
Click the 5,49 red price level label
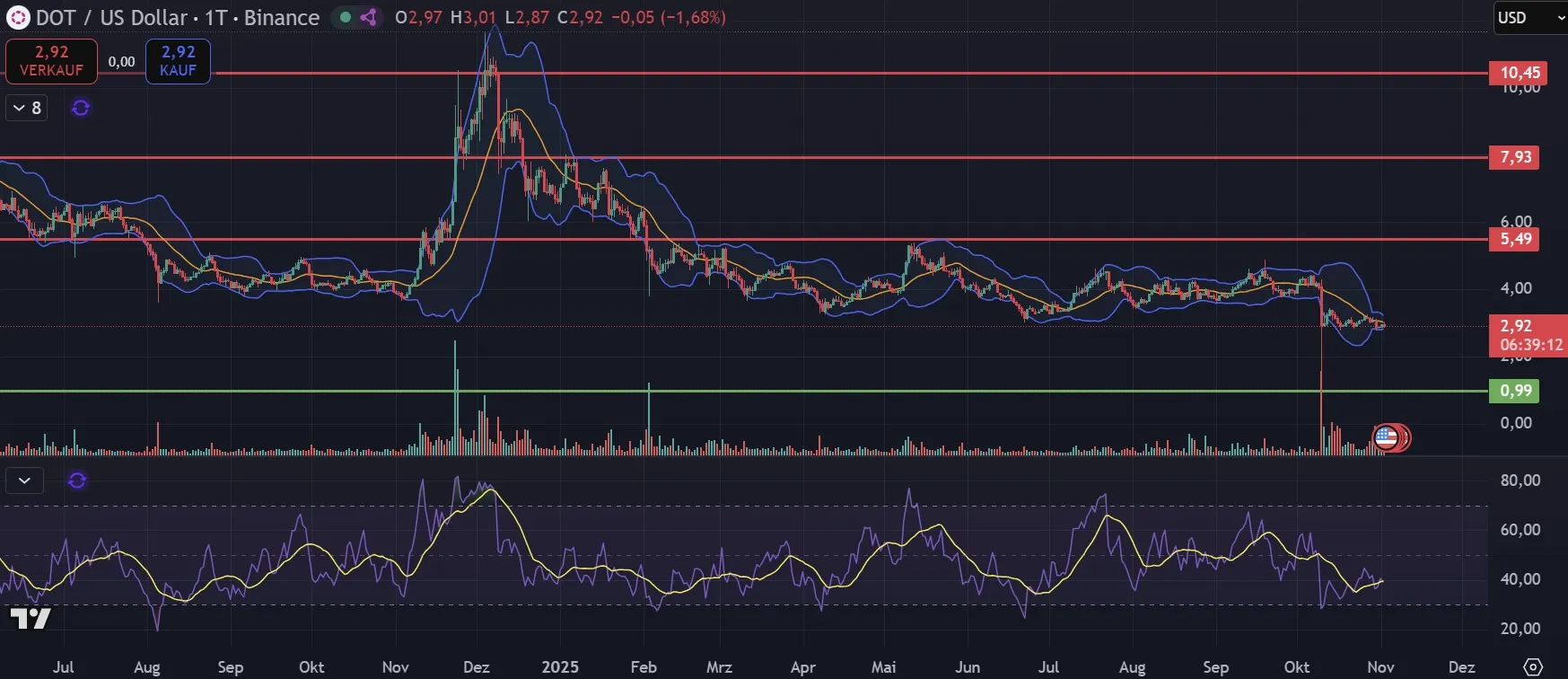tap(1514, 239)
